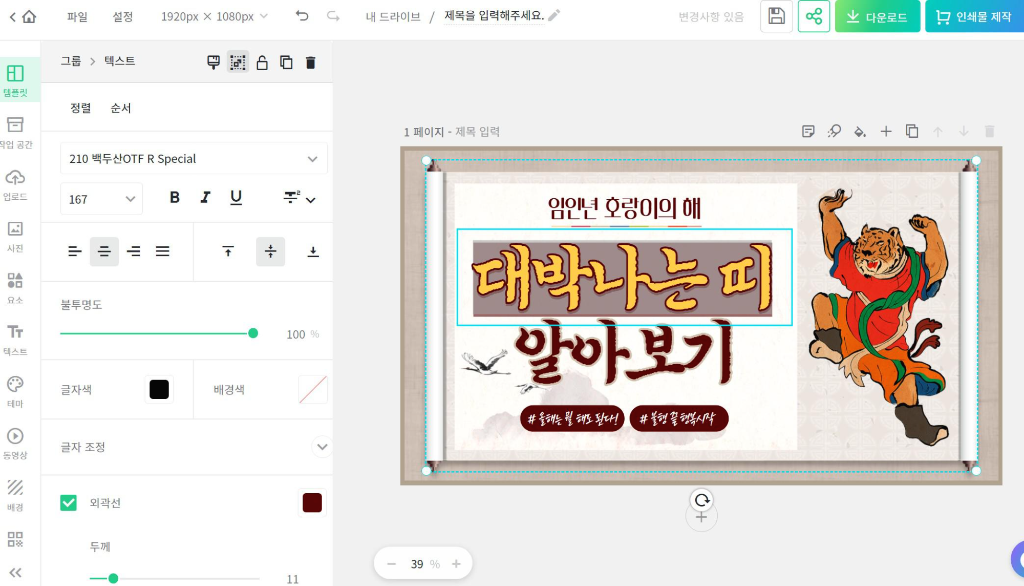Align text to the right

[133, 252]
